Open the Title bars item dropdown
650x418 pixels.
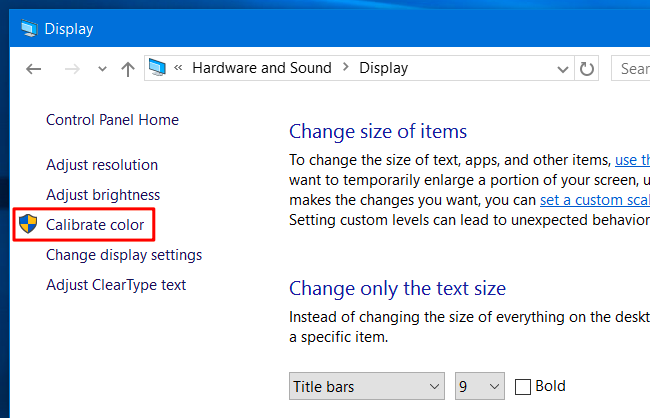click(x=367, y=386)
